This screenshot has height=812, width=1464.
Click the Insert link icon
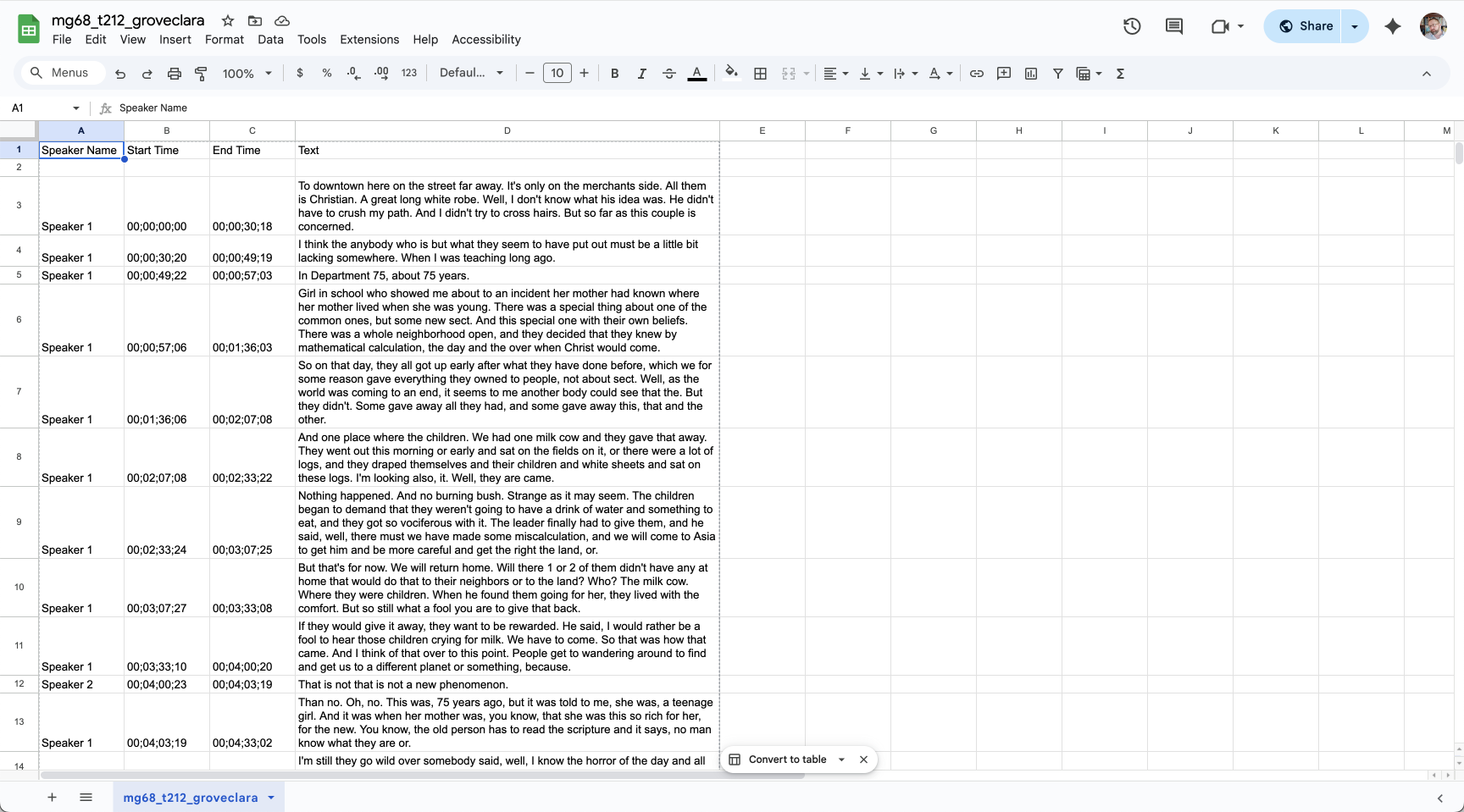(977, 74)
